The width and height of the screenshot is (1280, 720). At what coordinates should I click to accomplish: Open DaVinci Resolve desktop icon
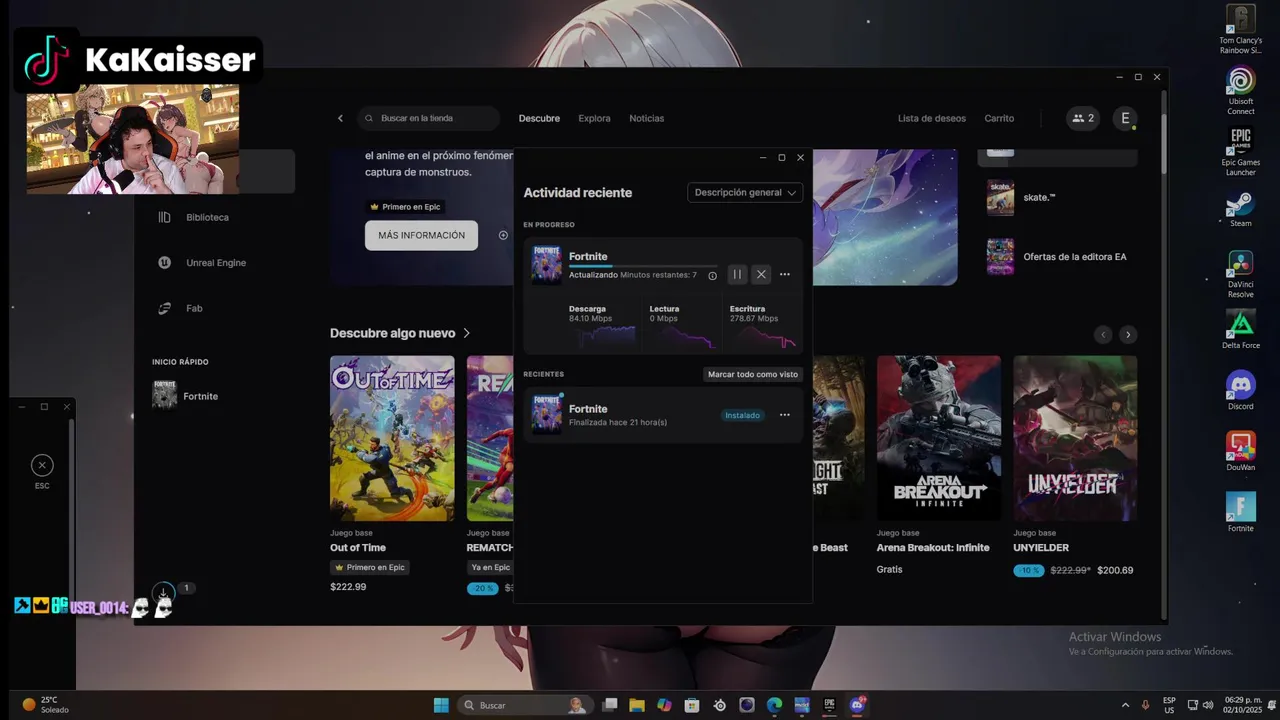(1241, 275)
